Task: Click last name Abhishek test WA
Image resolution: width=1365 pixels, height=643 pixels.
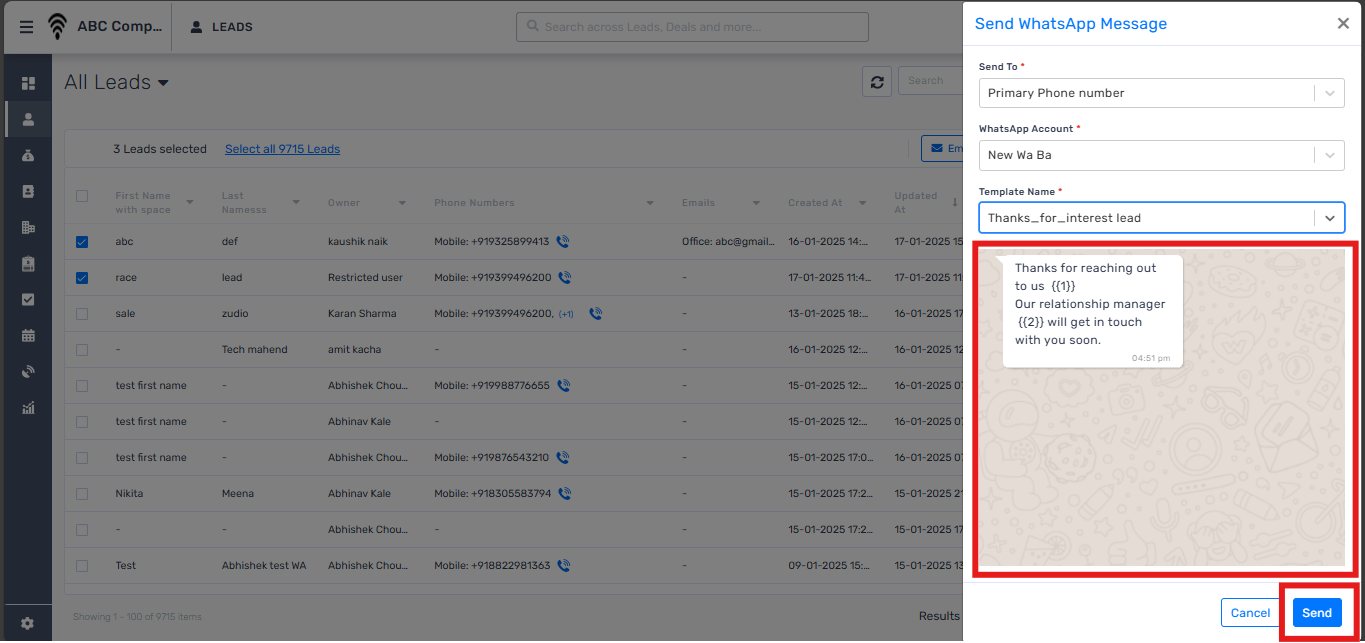Action: point(264,565)
